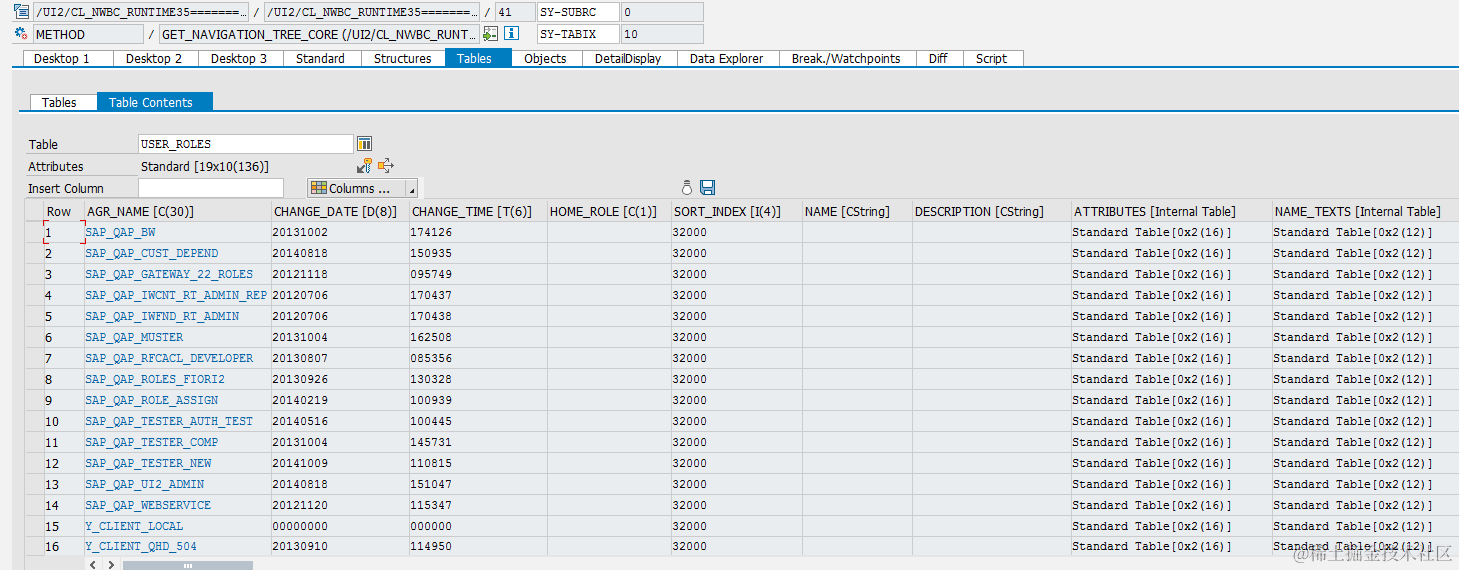Click the blue save disk icon
Screen dimensions: 1459x570
point(707,187)
